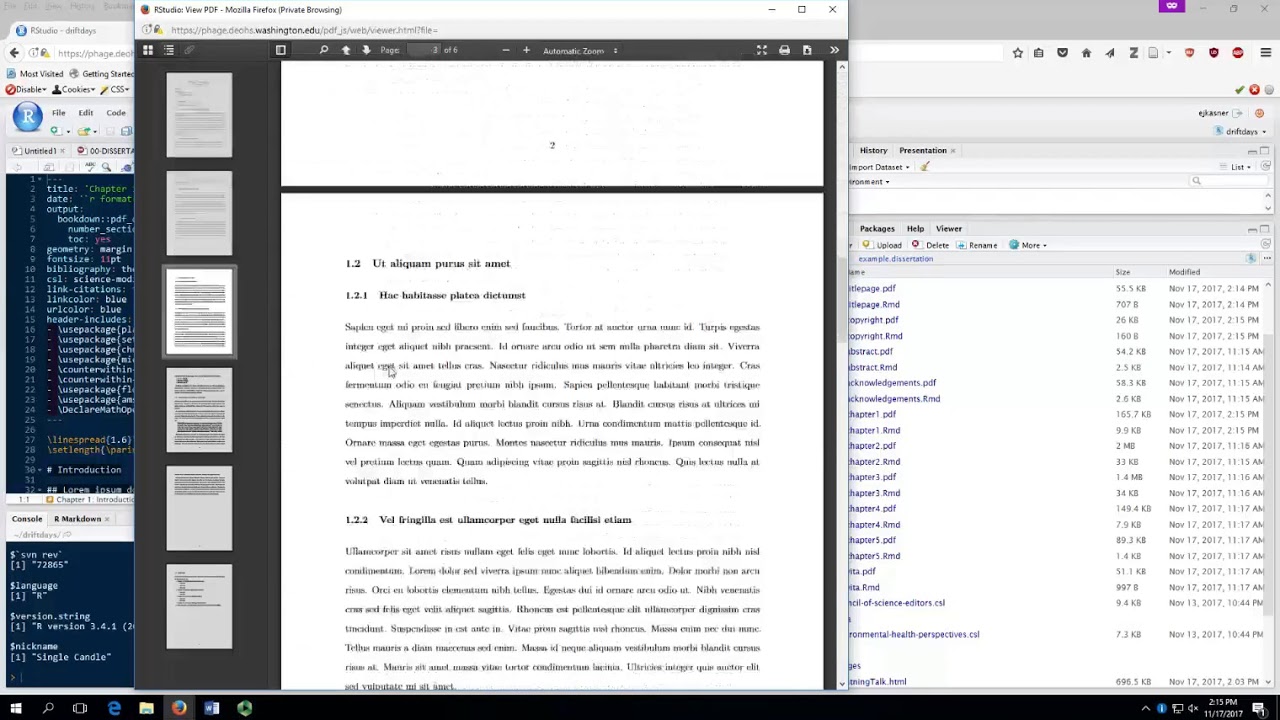Print the PDF document

(x=784, y=50)
